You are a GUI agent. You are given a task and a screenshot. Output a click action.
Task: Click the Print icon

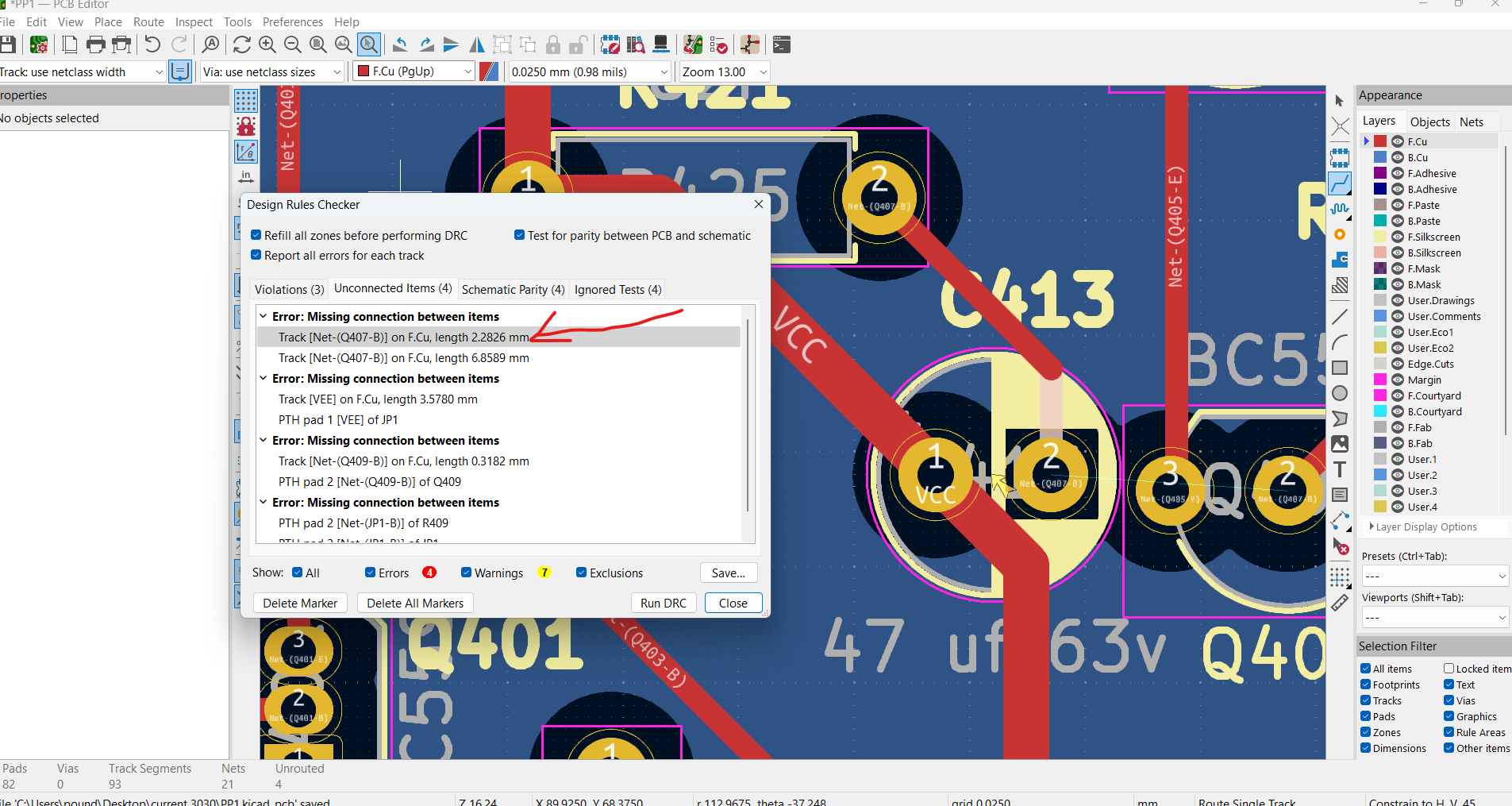point(95,44)
